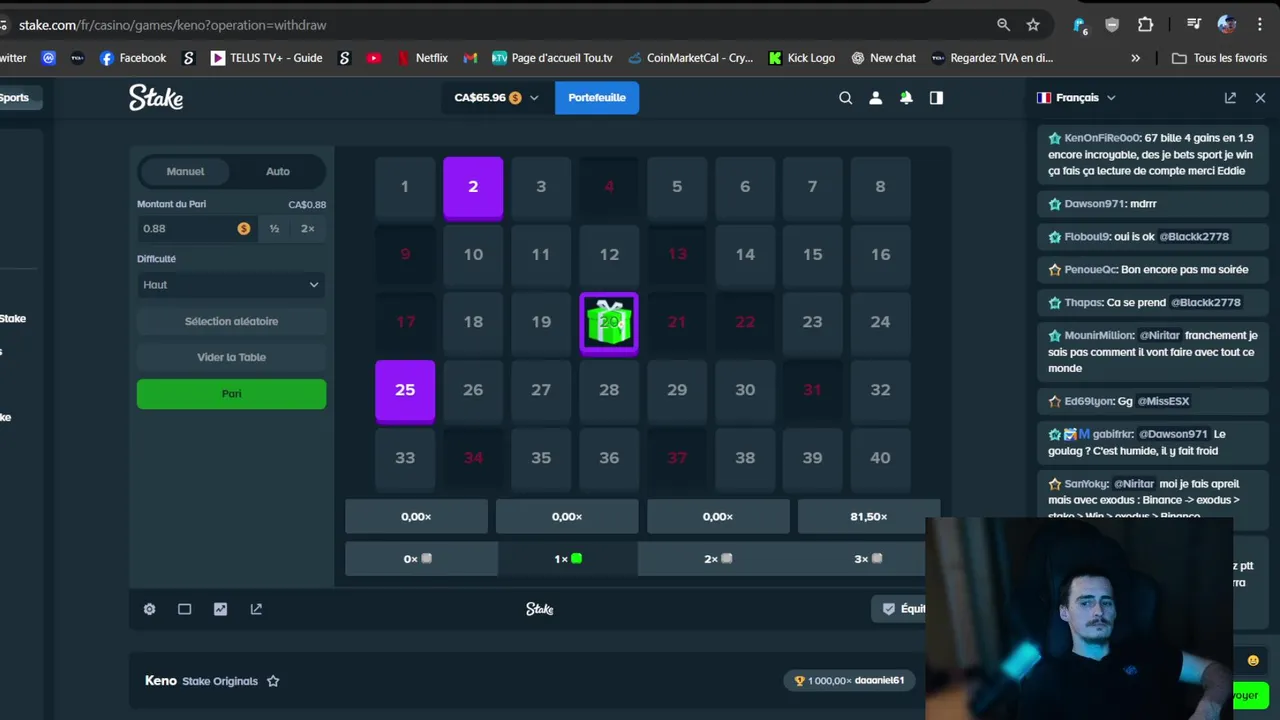The width and height of the screenshot is (1280, 720).
Task: Deselect Keno tile 2
Action: coord(473,186)
